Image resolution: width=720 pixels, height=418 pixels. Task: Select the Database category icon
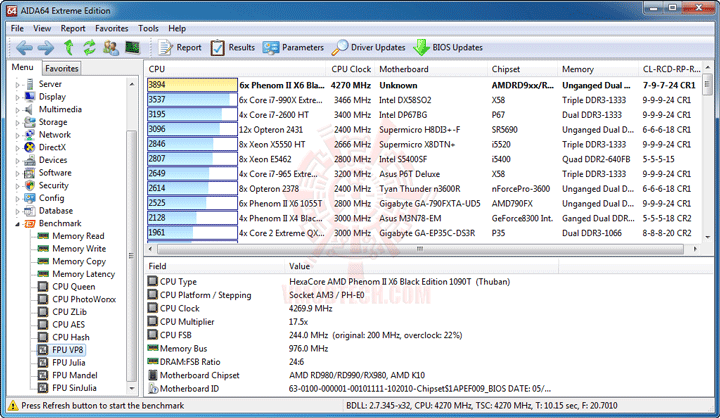(x=30, y=211)
